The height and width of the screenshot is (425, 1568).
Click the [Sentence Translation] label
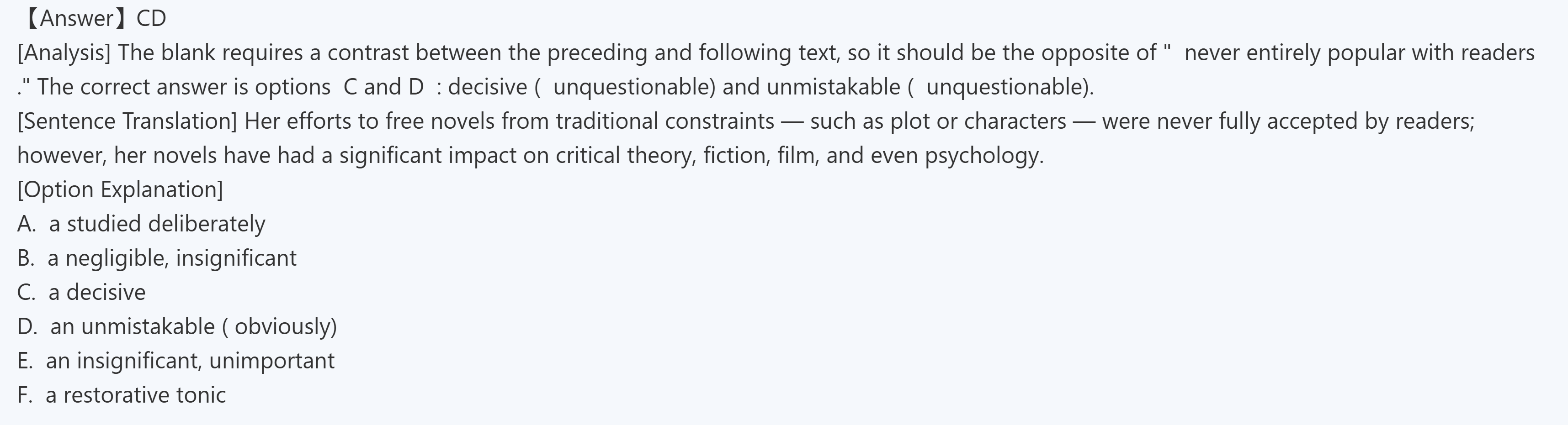click(x=127, y=121)
